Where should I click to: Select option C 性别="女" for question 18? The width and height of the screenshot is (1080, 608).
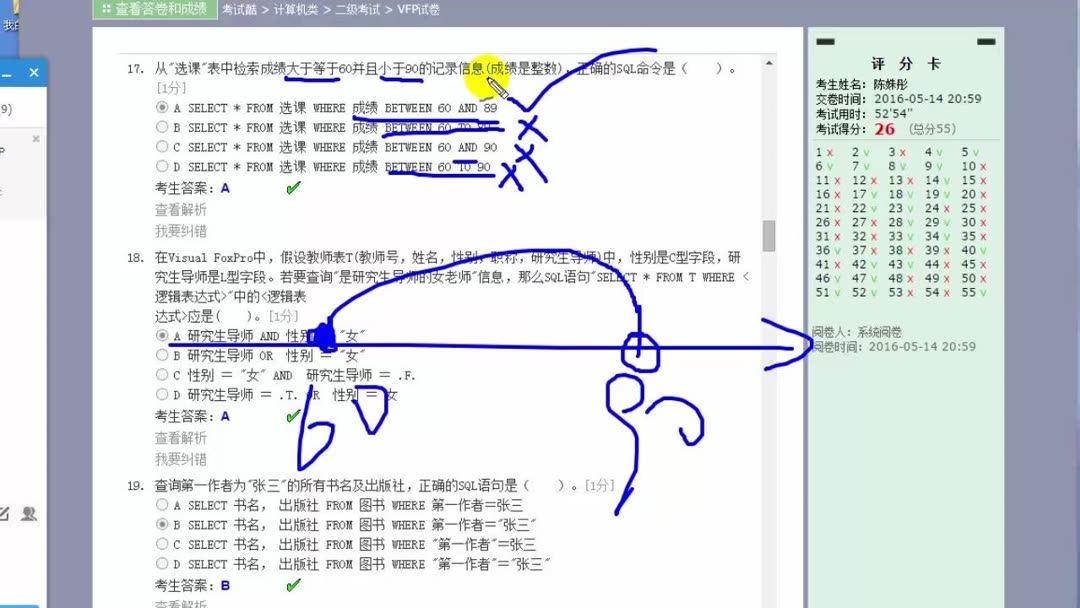tap(161, 374)
